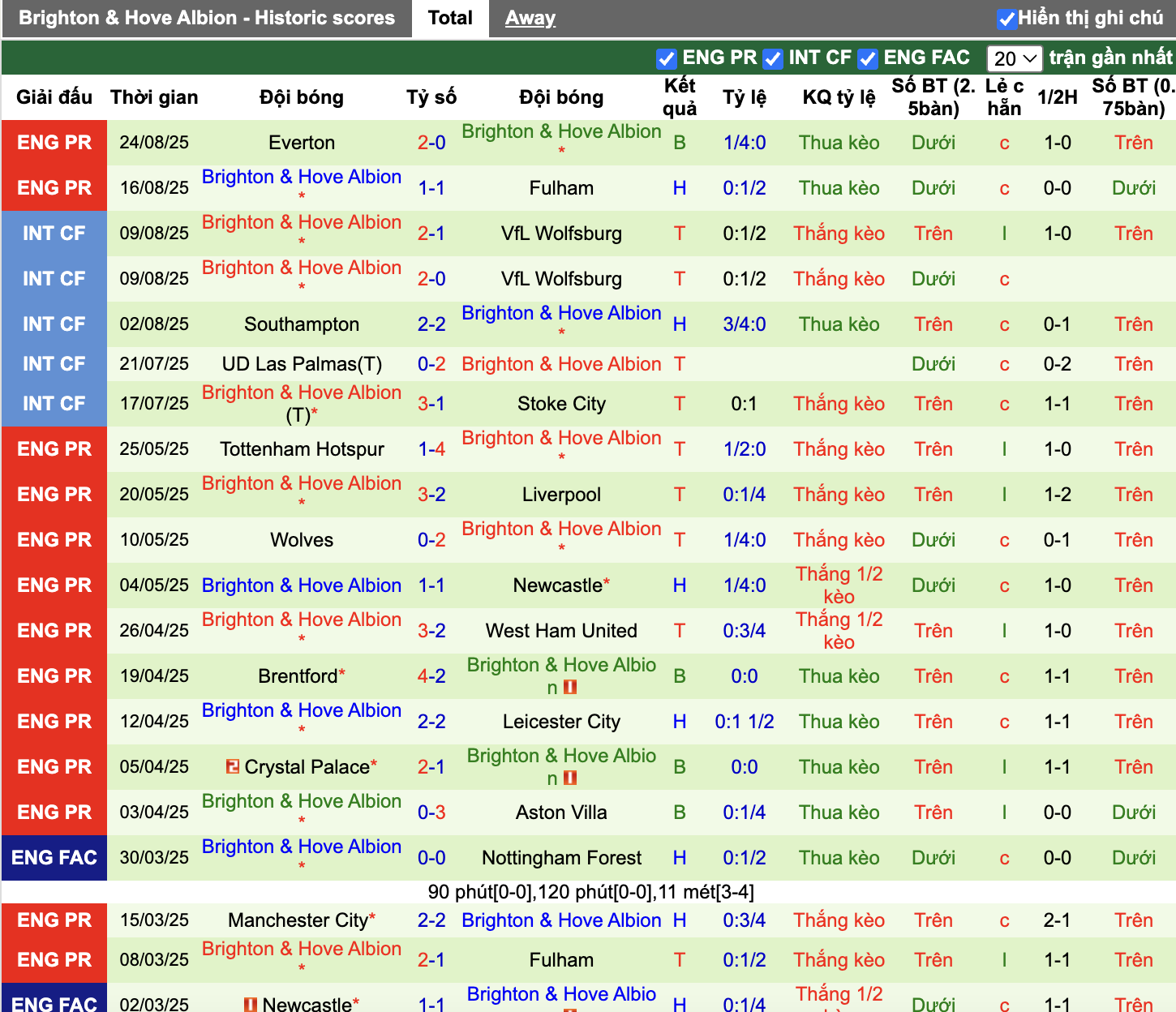1176x1012 pixels.
Task: Uncheck the ENG PR league filter
Action: pyautogui.click(x=667, y=58)
